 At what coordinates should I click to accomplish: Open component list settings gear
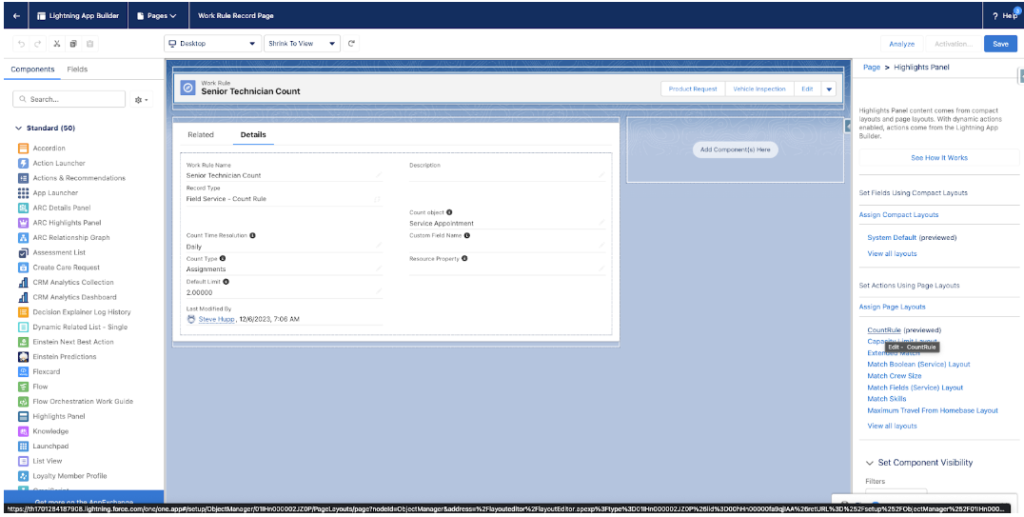141,100
